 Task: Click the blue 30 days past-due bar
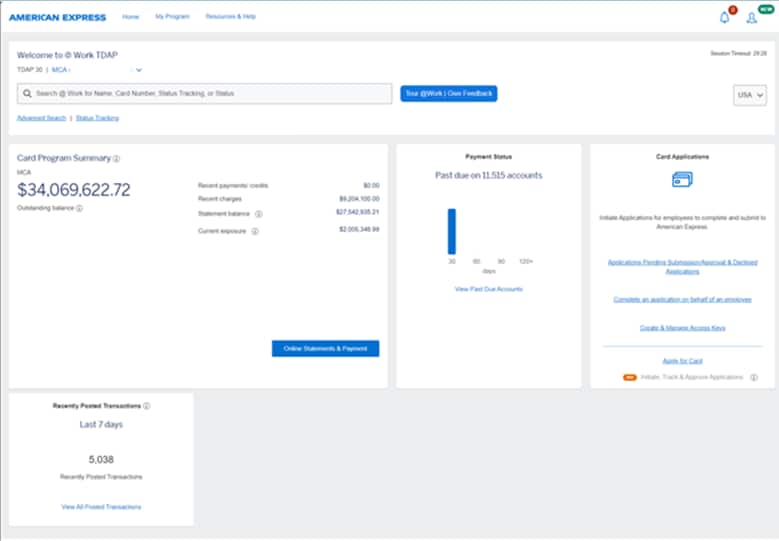(452, 232)
